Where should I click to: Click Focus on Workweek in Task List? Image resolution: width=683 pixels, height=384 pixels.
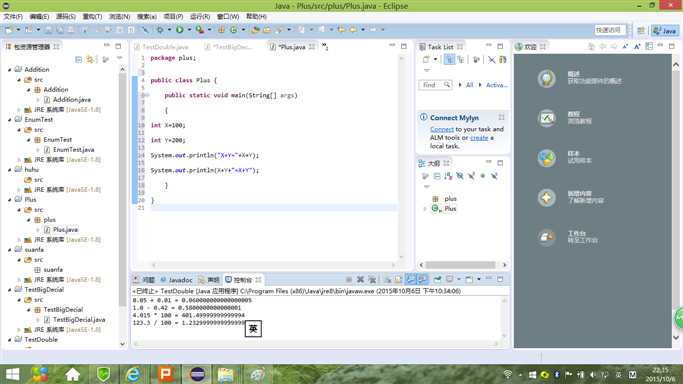(476, 59)
